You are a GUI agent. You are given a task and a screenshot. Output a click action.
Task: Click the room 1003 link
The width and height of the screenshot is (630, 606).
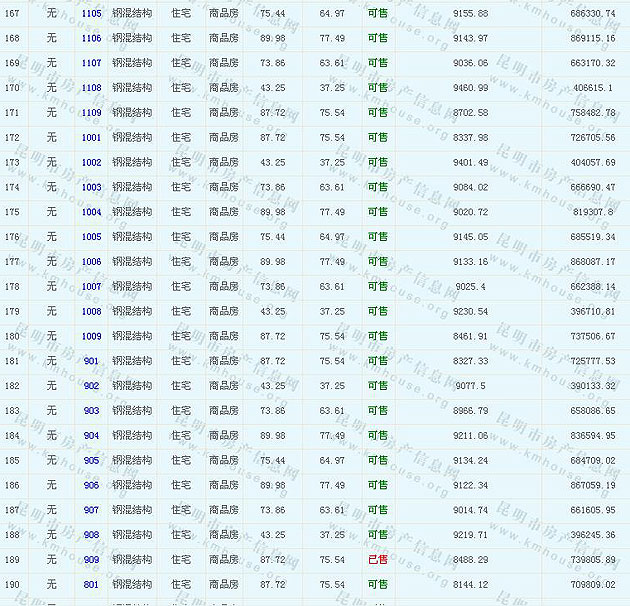91,187
